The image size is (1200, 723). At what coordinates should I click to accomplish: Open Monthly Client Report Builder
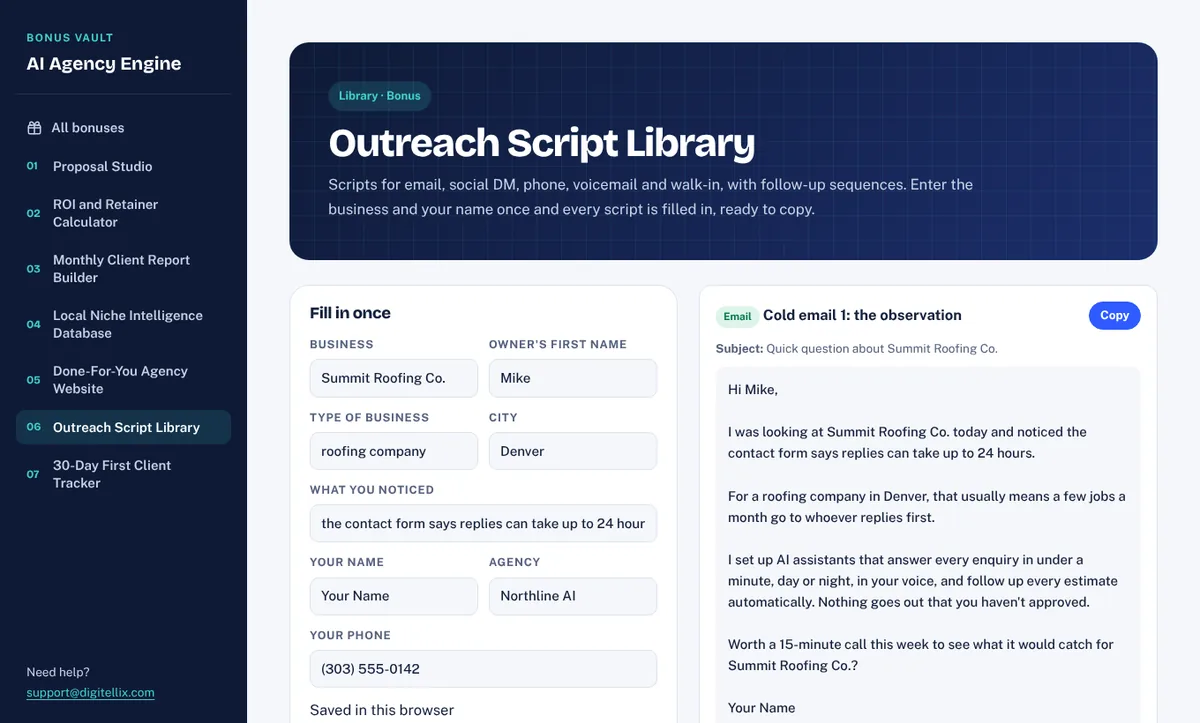(x=123, y=268)
